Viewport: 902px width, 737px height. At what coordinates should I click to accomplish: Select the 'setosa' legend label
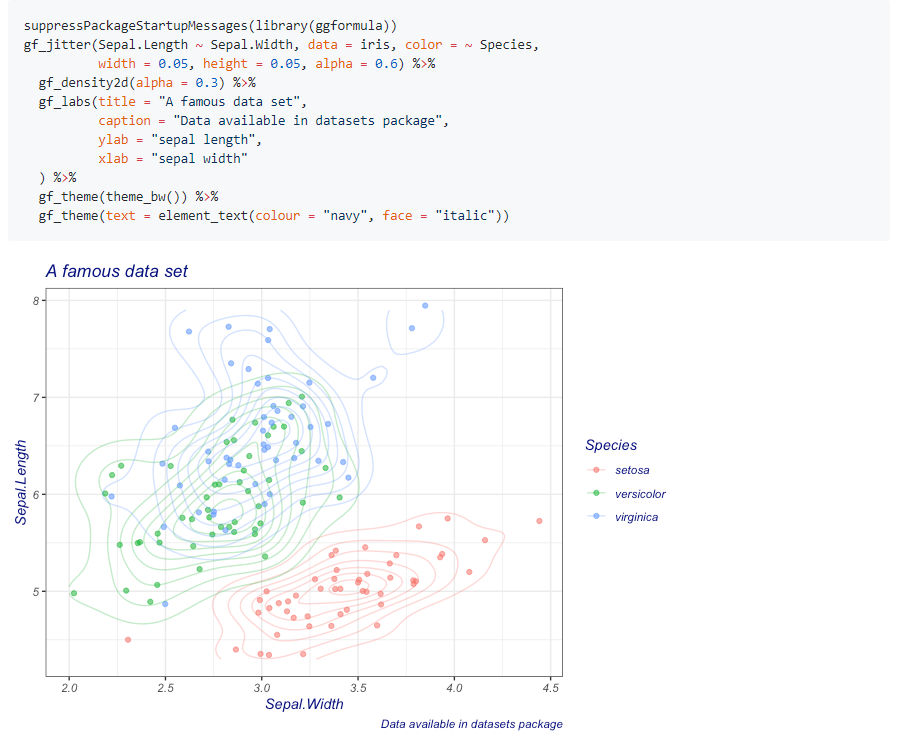tap(632, 470)
